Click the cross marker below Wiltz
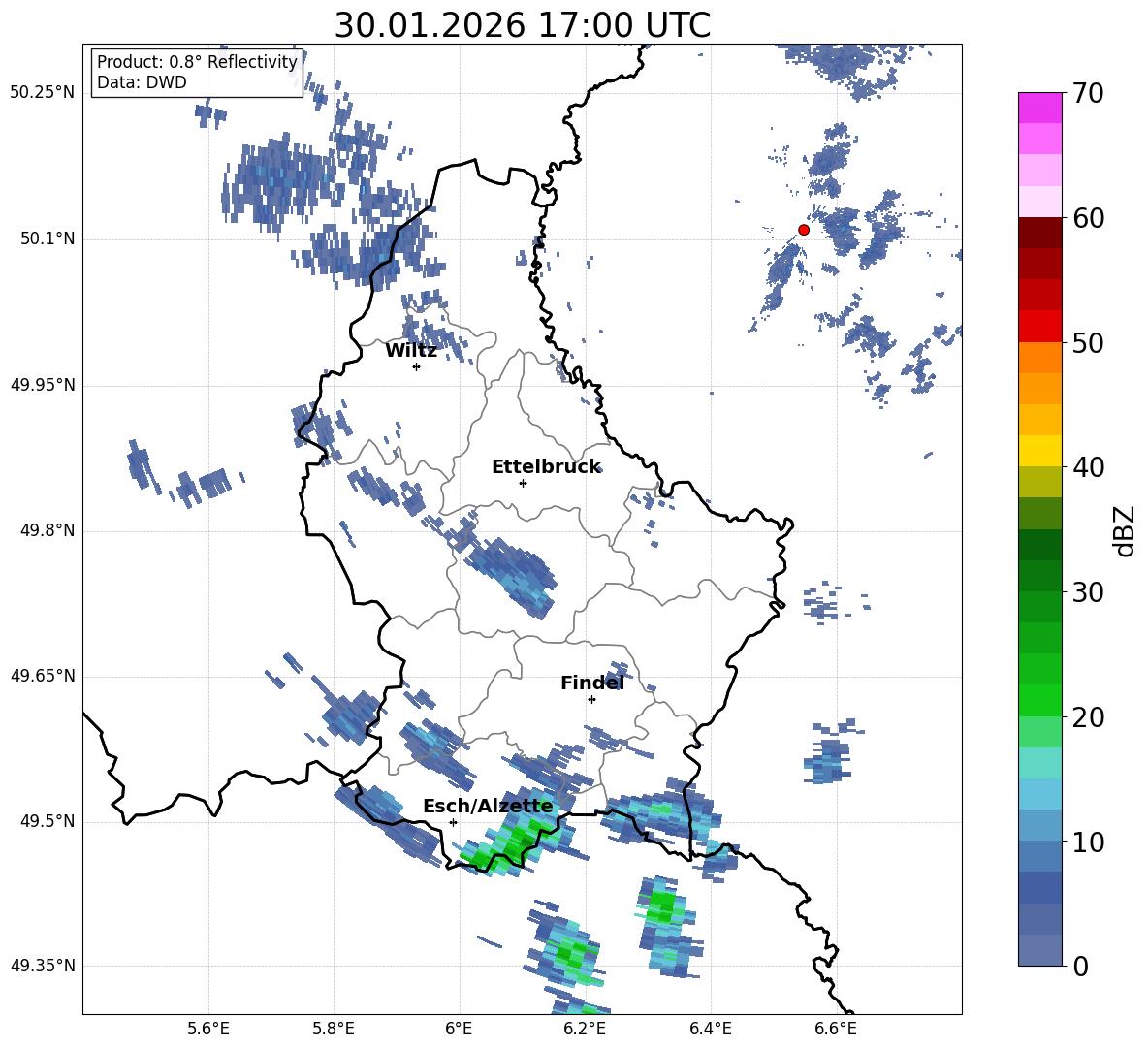 416,366
